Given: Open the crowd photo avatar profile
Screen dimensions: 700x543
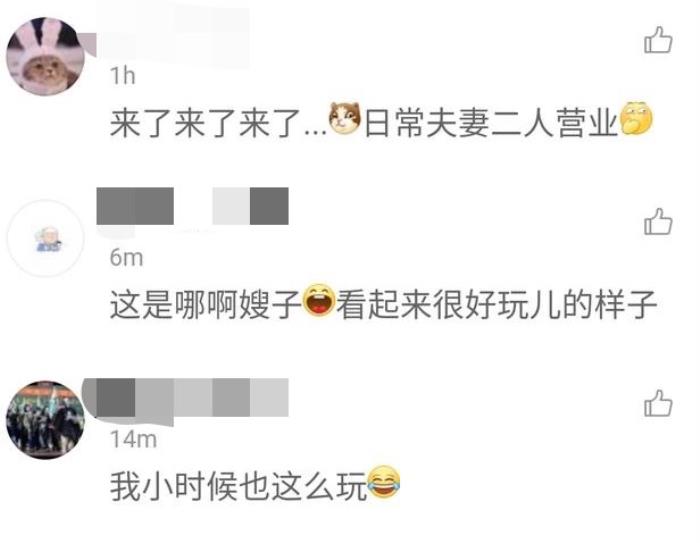Looking at the screenshot, I should (x=45, y=420).
